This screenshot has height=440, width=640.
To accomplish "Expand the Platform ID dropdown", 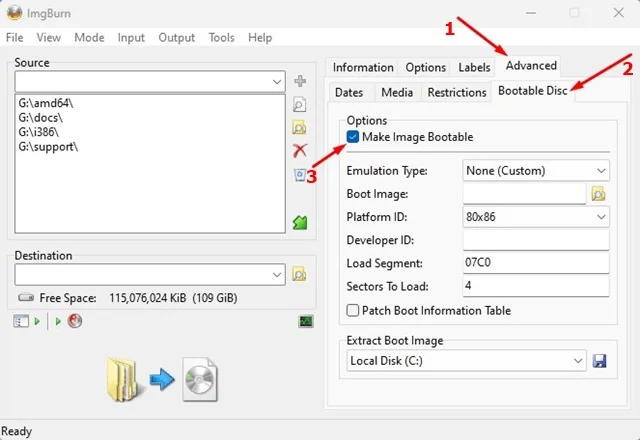I will coord(536,217).
